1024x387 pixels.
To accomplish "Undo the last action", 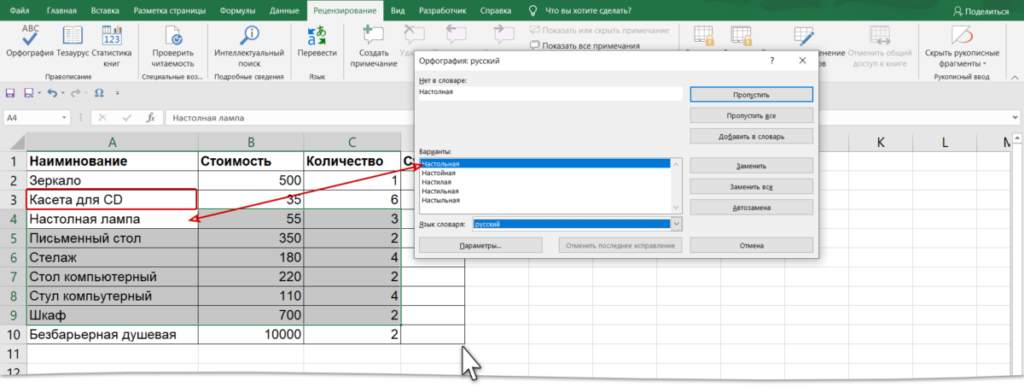I will 52,93.
